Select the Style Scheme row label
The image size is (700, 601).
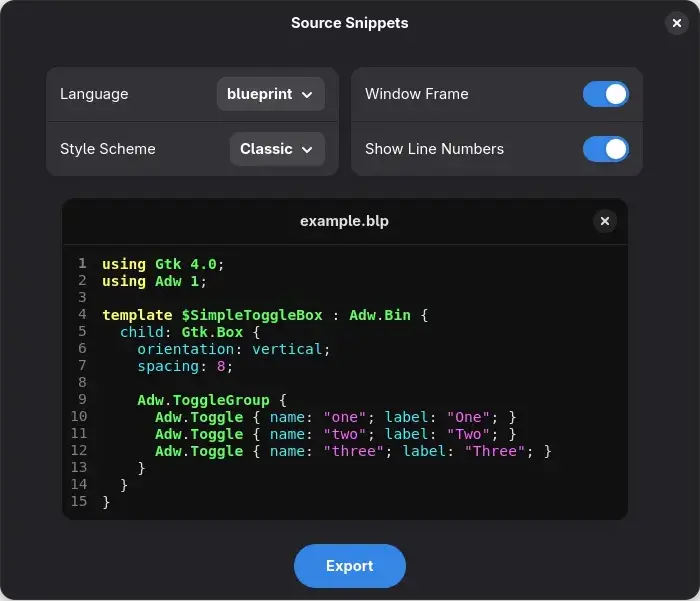coord(108,149)
